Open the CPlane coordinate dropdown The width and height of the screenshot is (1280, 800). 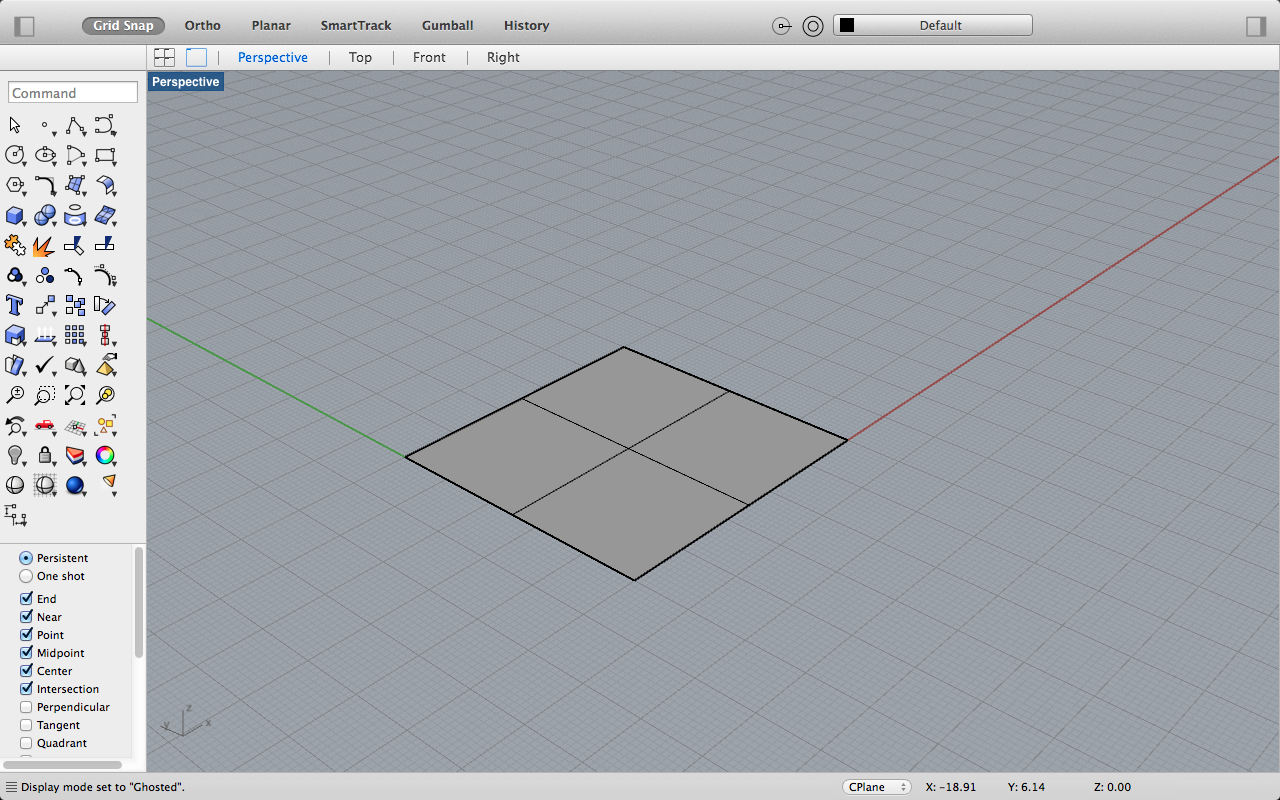876,787
